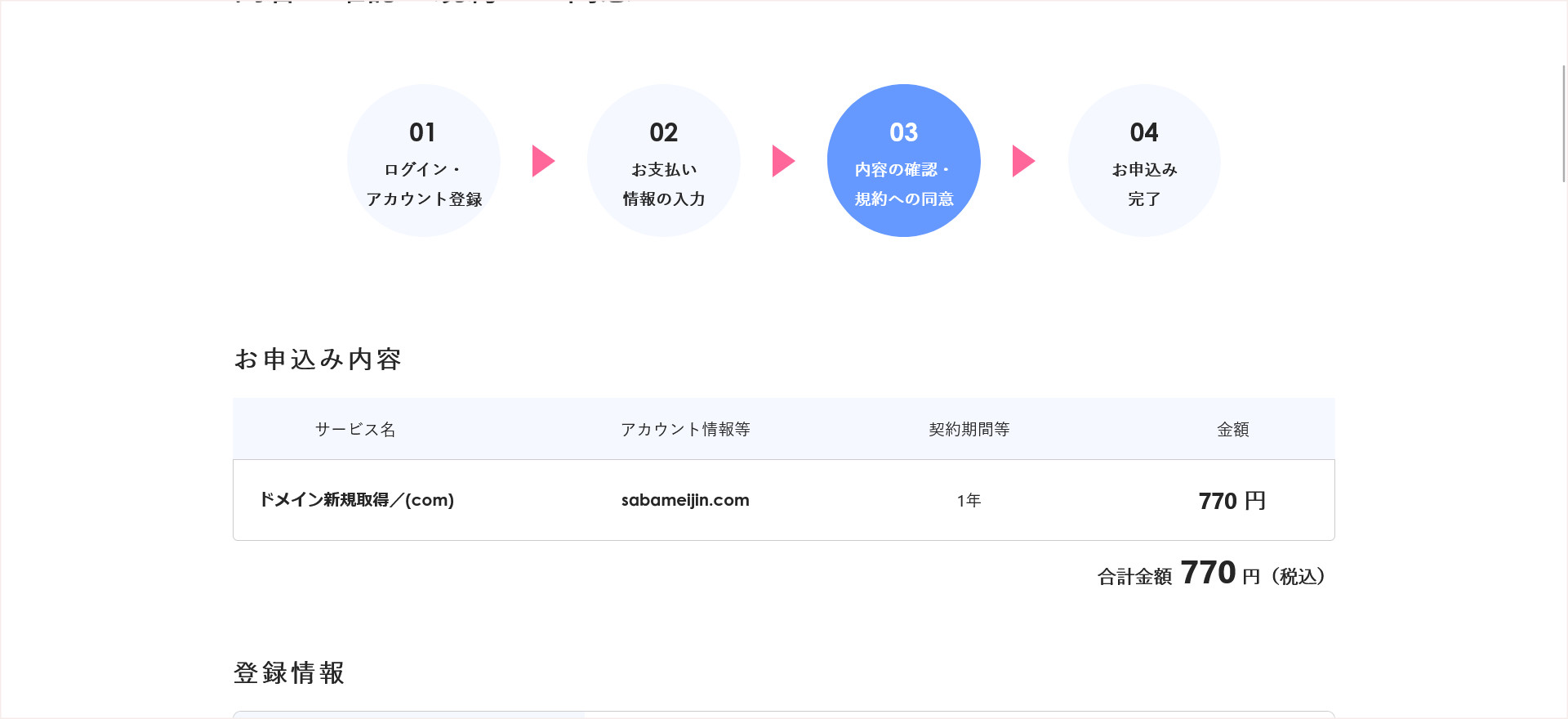Viewport: 1568px width, 719px height.
Task: Click the sabameijin.com domain name
Action: click(684, 500)
